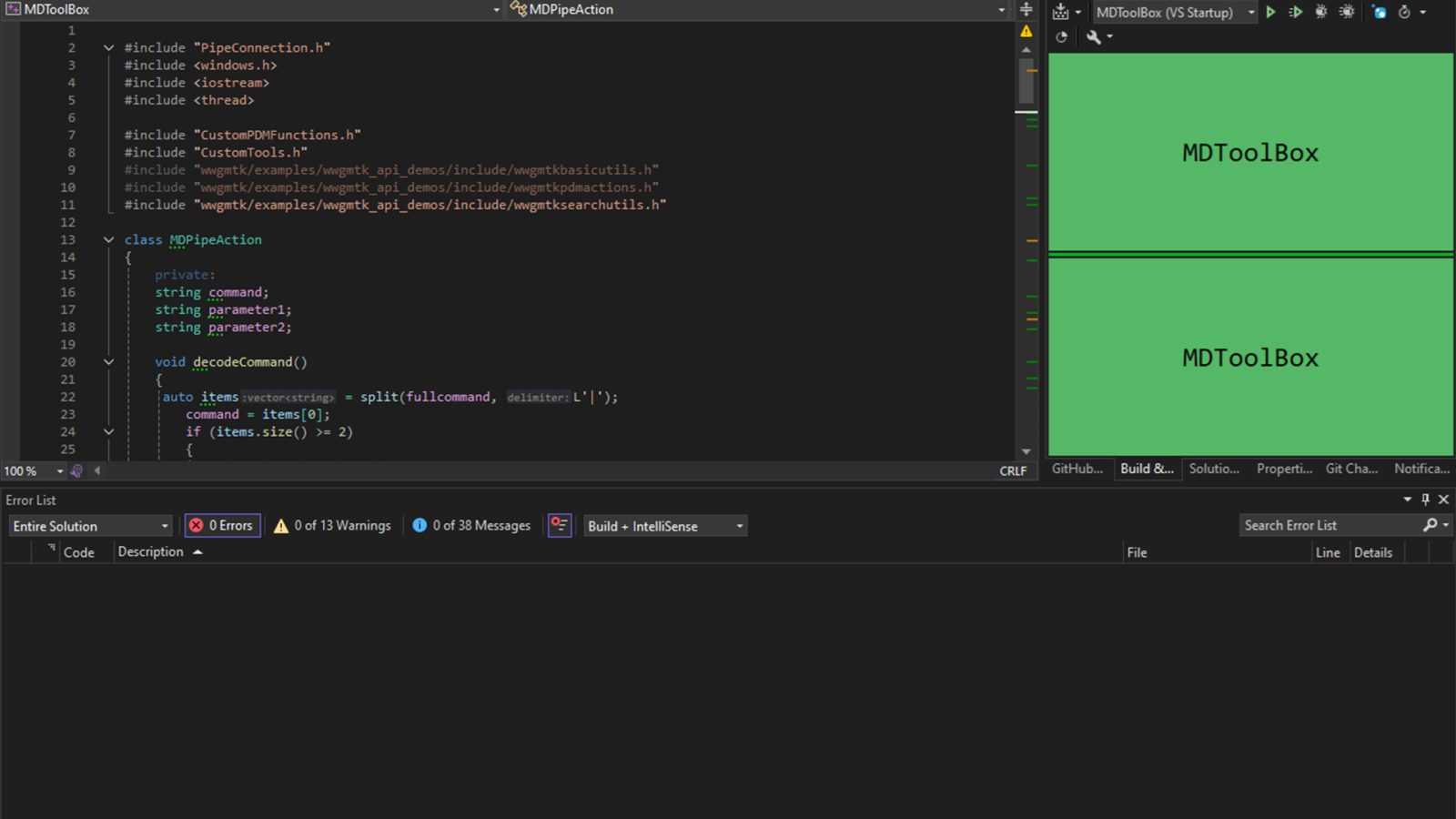
Task: Open the Solution Explorer tab at bottom right
Action: (1214, 469)
